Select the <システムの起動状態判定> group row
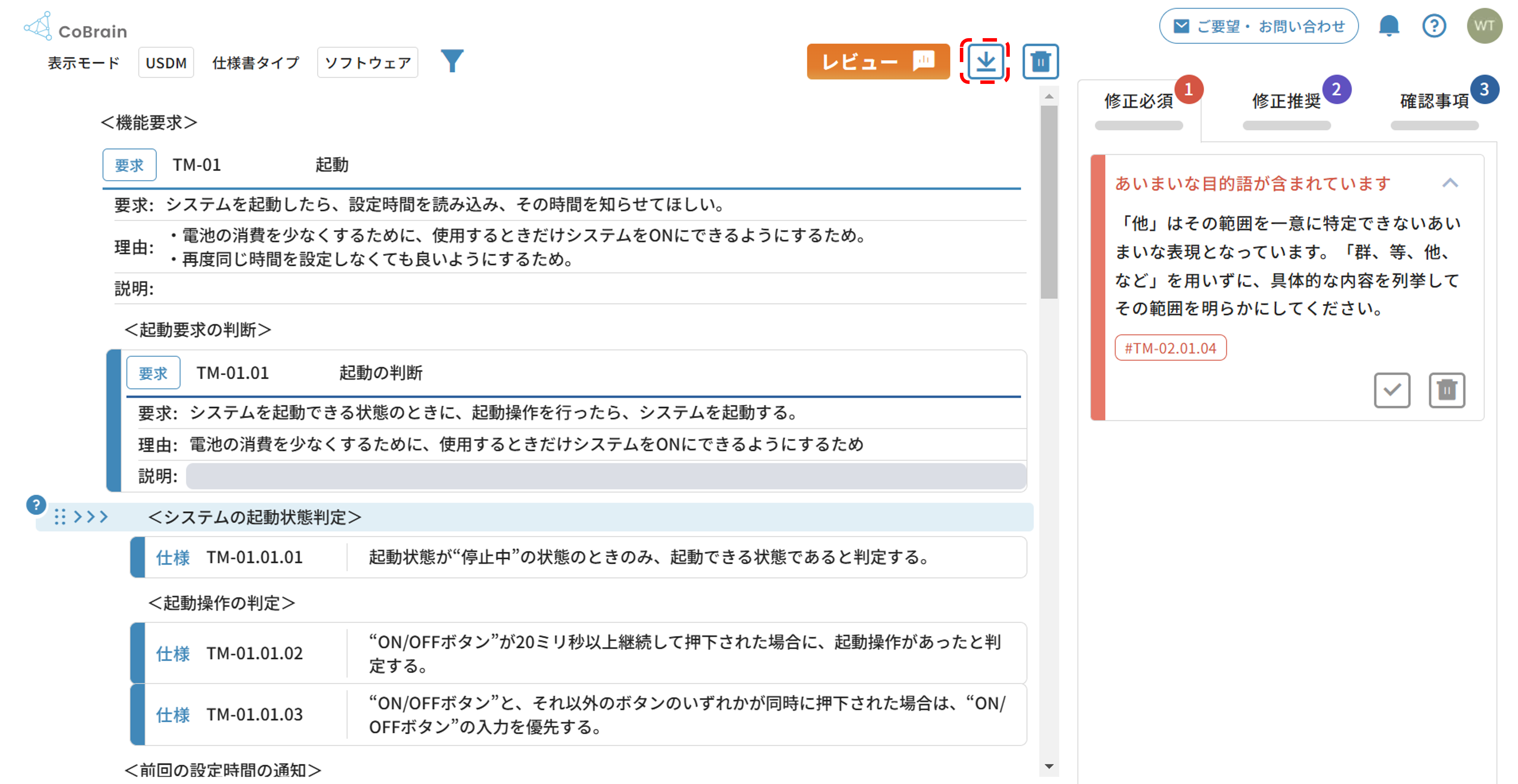Image resolution: width=1518 pixels, height=784 pixels. click(x=535, y=517)
